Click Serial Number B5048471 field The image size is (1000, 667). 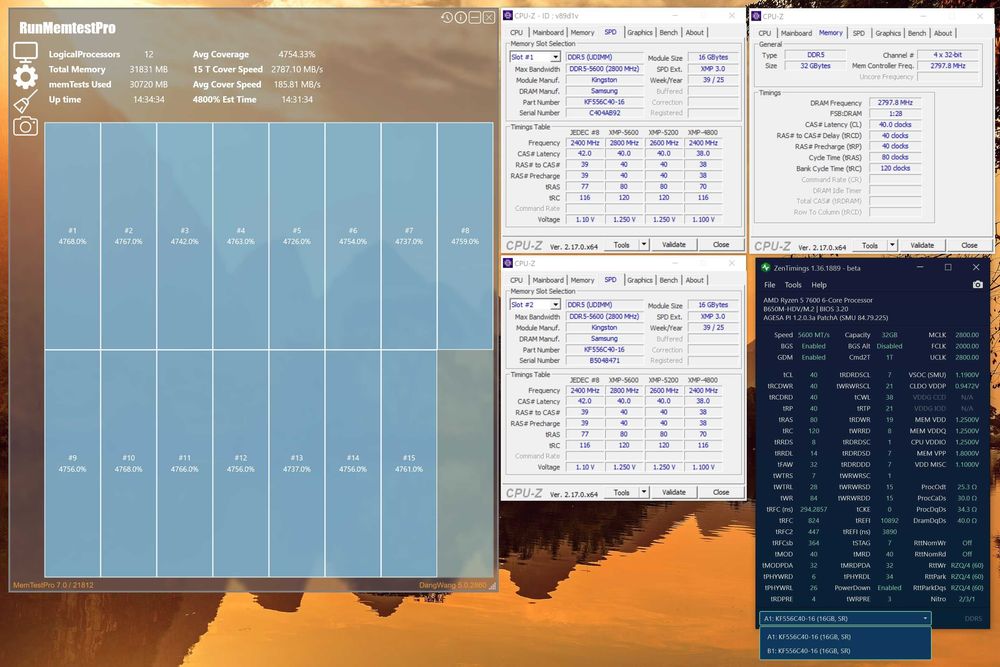pos(604,360)
